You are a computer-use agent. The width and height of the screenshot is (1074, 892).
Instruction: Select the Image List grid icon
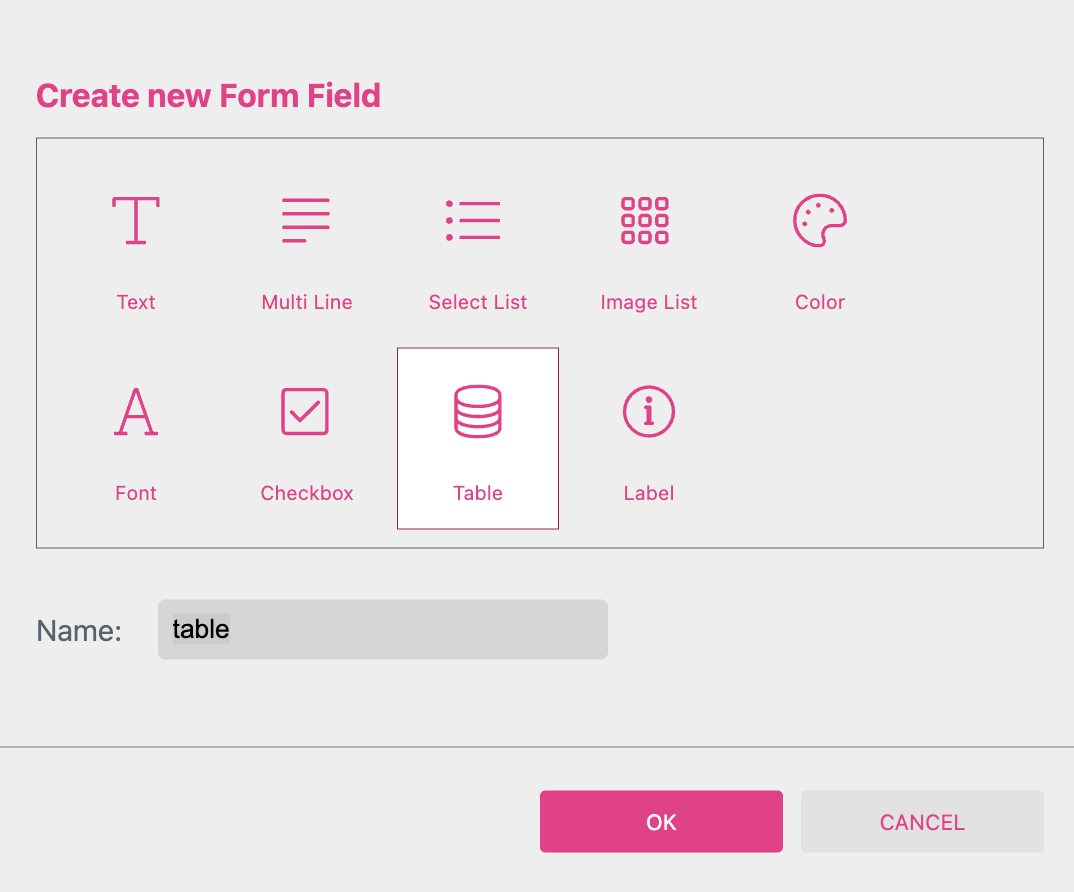pyautogui.click(x=645, y=220)
